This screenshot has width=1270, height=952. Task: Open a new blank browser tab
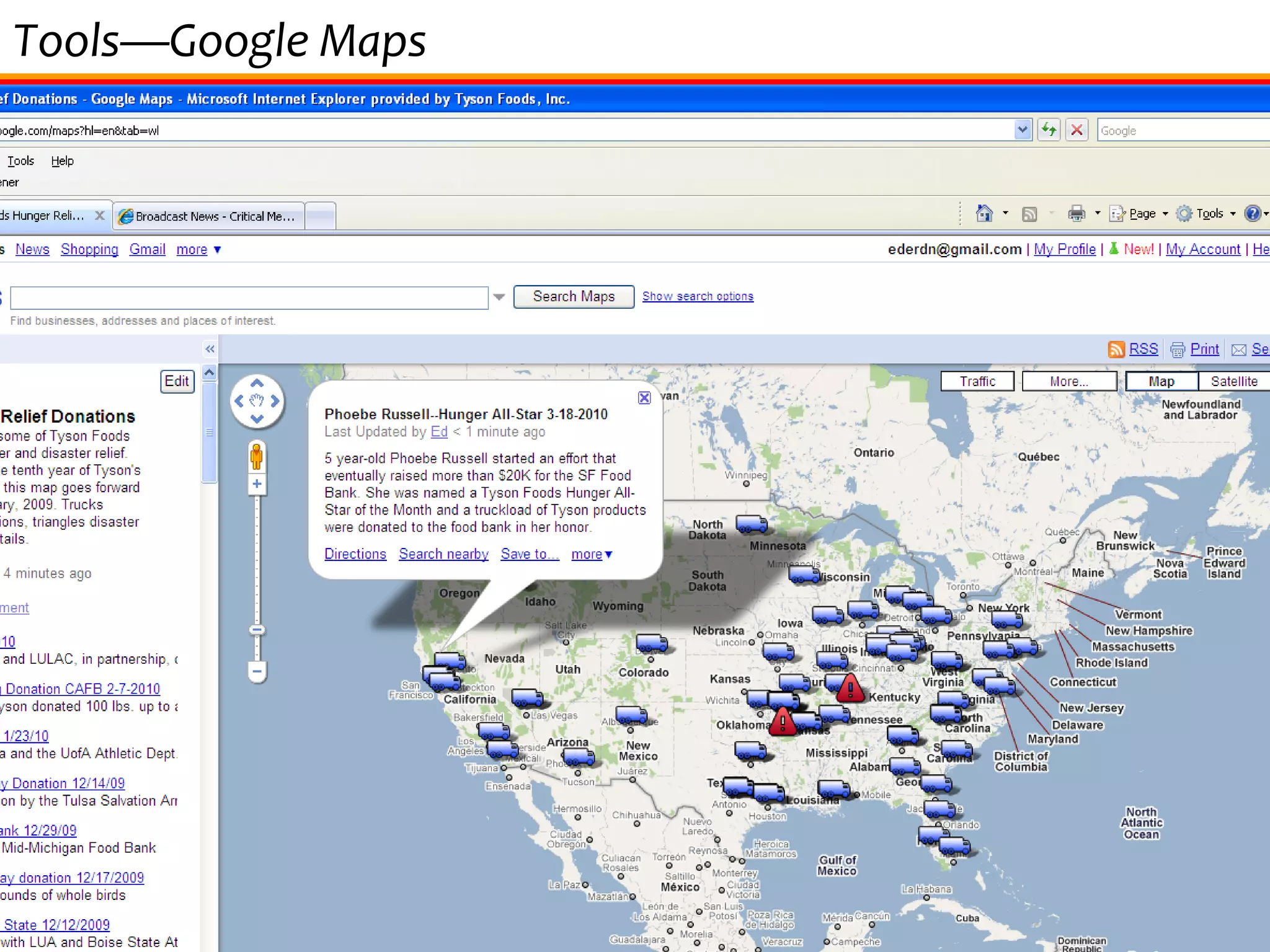coord(321,216)
